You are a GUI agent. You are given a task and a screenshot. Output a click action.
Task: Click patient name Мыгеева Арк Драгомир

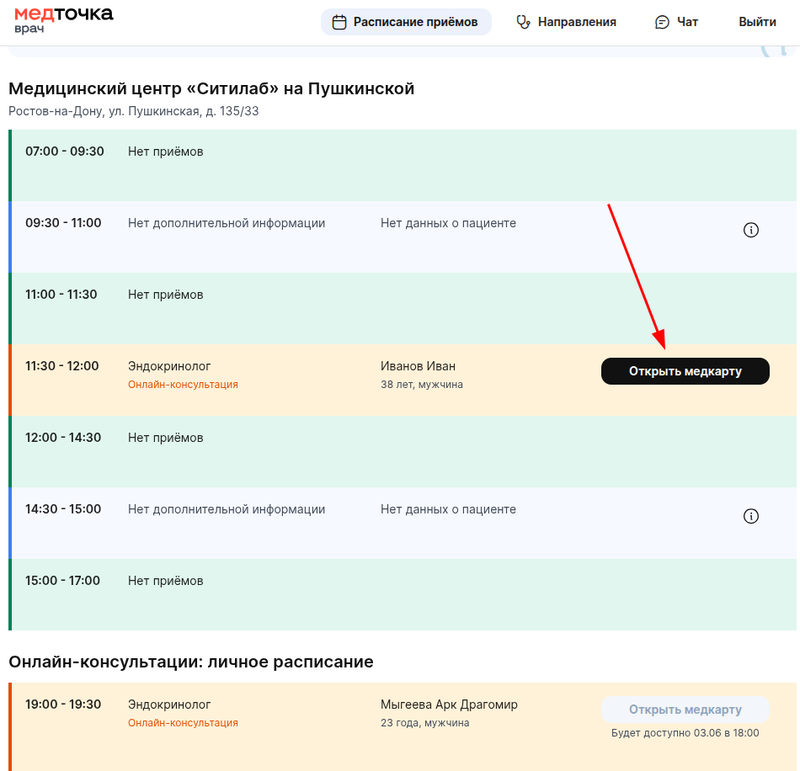(x=449, y=704)
